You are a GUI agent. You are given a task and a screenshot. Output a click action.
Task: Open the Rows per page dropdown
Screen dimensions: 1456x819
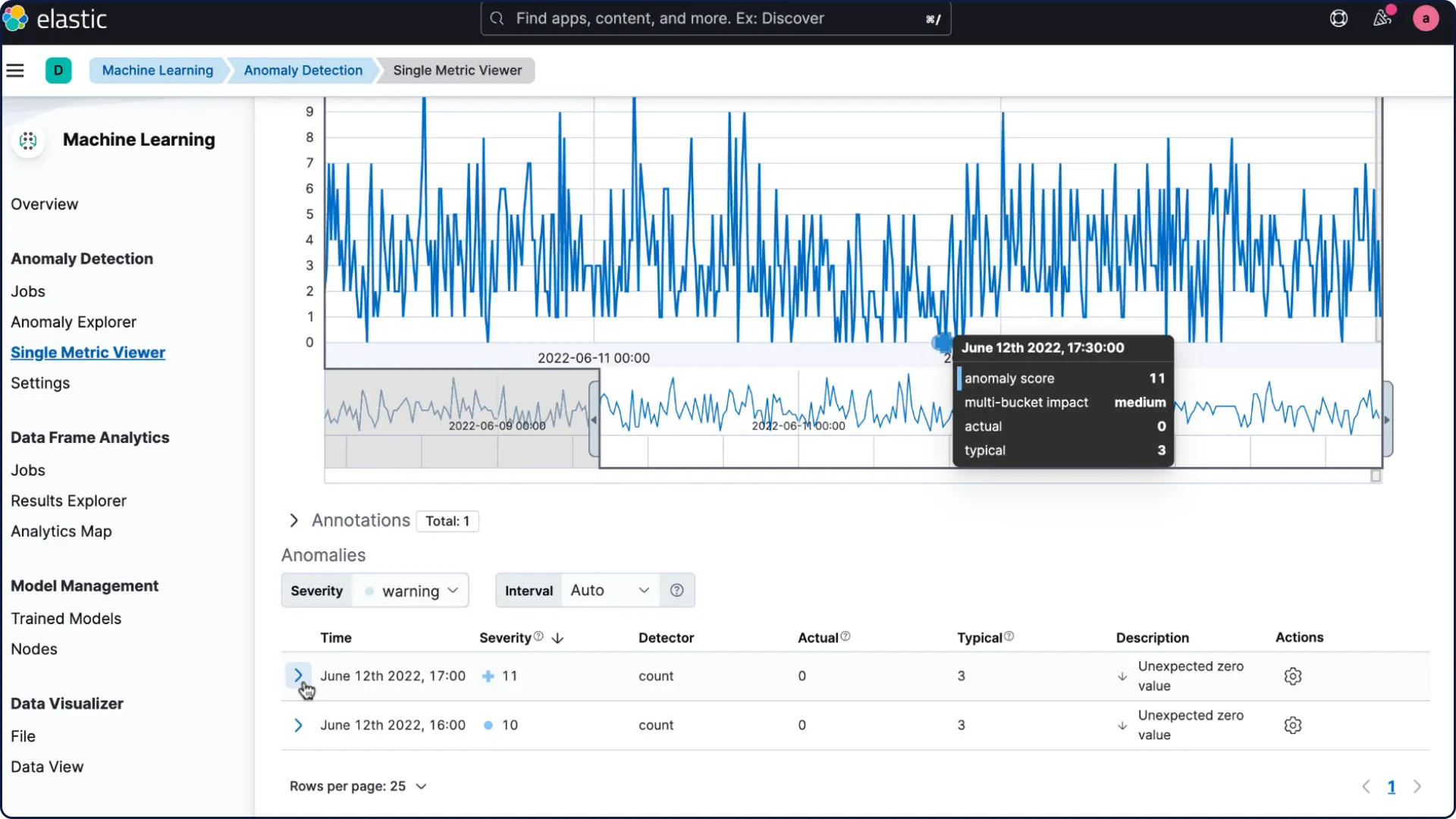point(358,786)
